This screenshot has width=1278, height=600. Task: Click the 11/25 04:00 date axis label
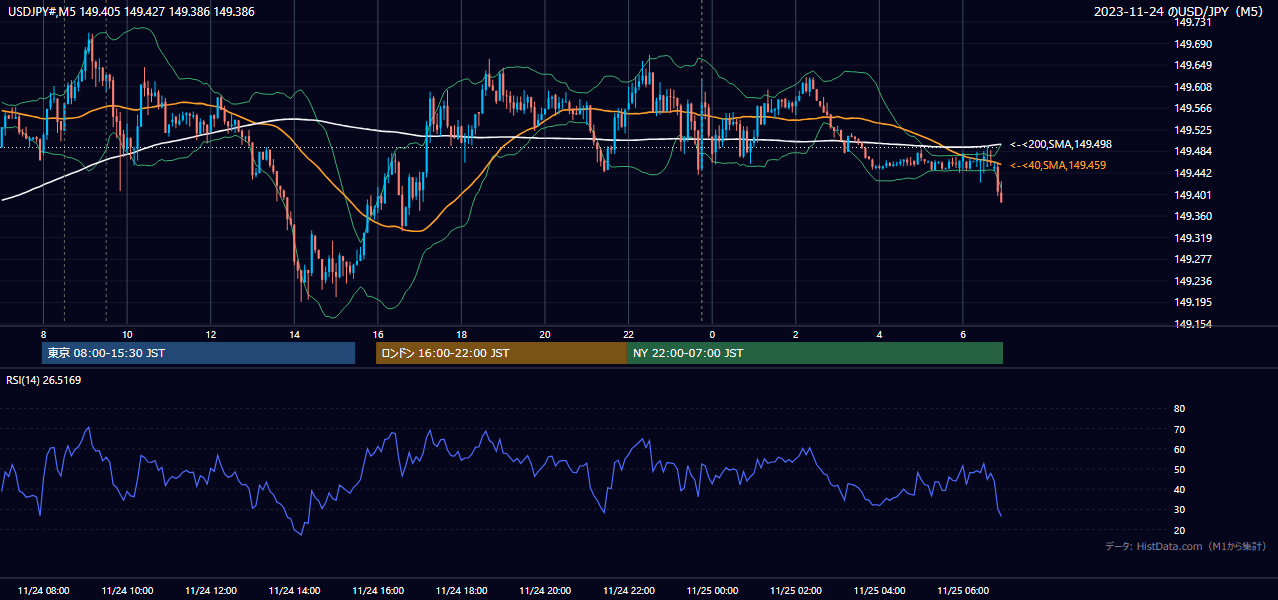point(880,590)
